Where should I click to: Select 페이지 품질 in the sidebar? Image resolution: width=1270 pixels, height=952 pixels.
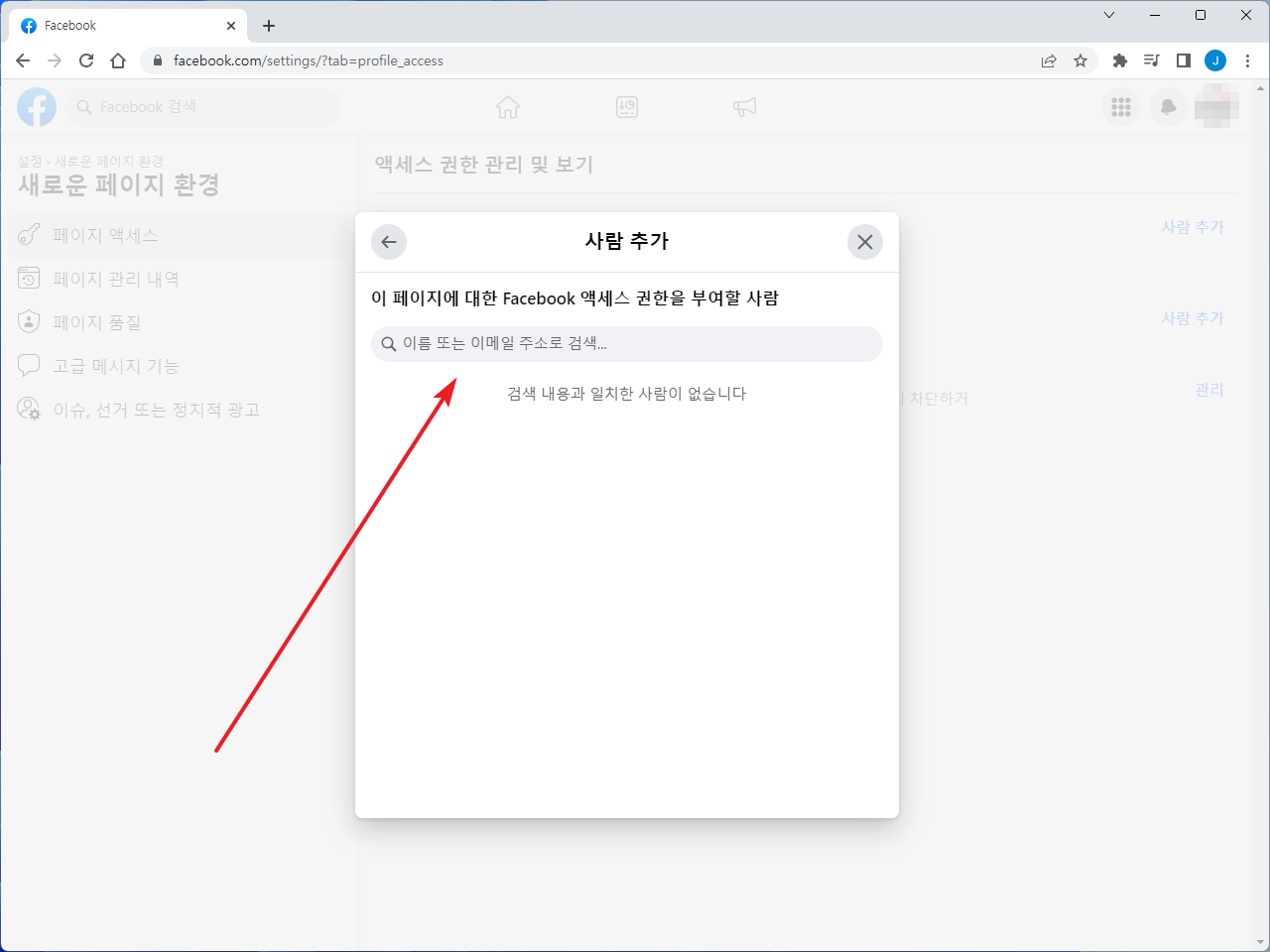point(178,322)
